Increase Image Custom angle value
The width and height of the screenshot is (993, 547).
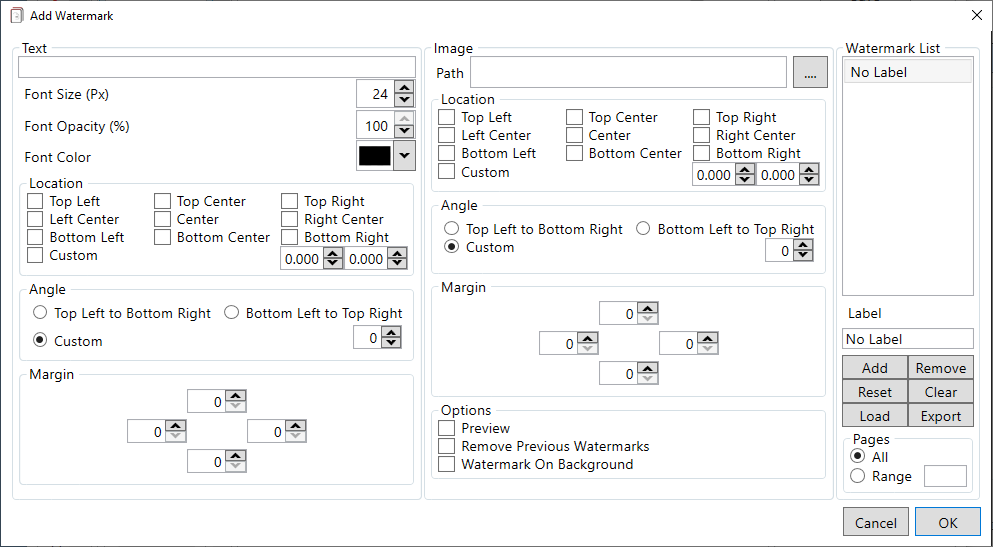[x=803, y=245]
